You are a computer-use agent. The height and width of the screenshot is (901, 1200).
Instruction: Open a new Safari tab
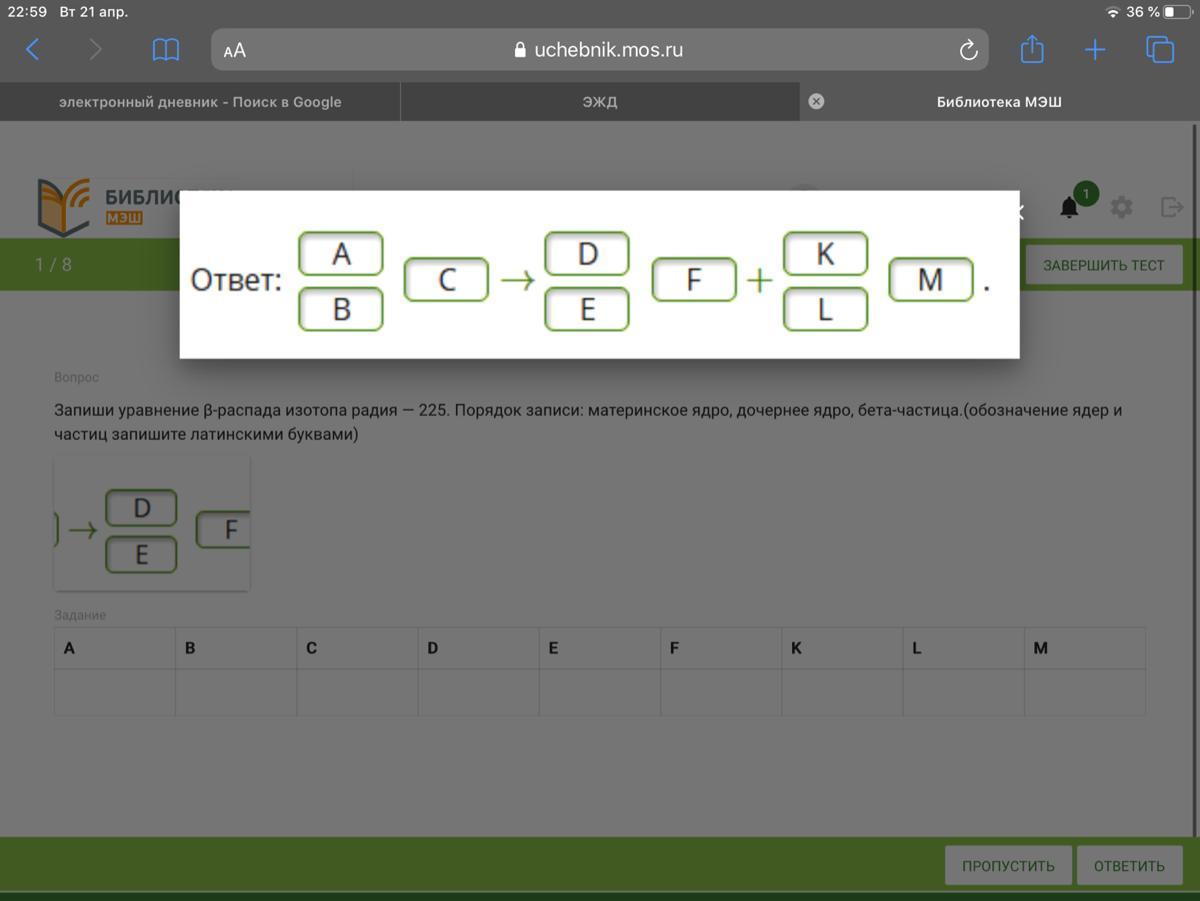click(1095, 50)
